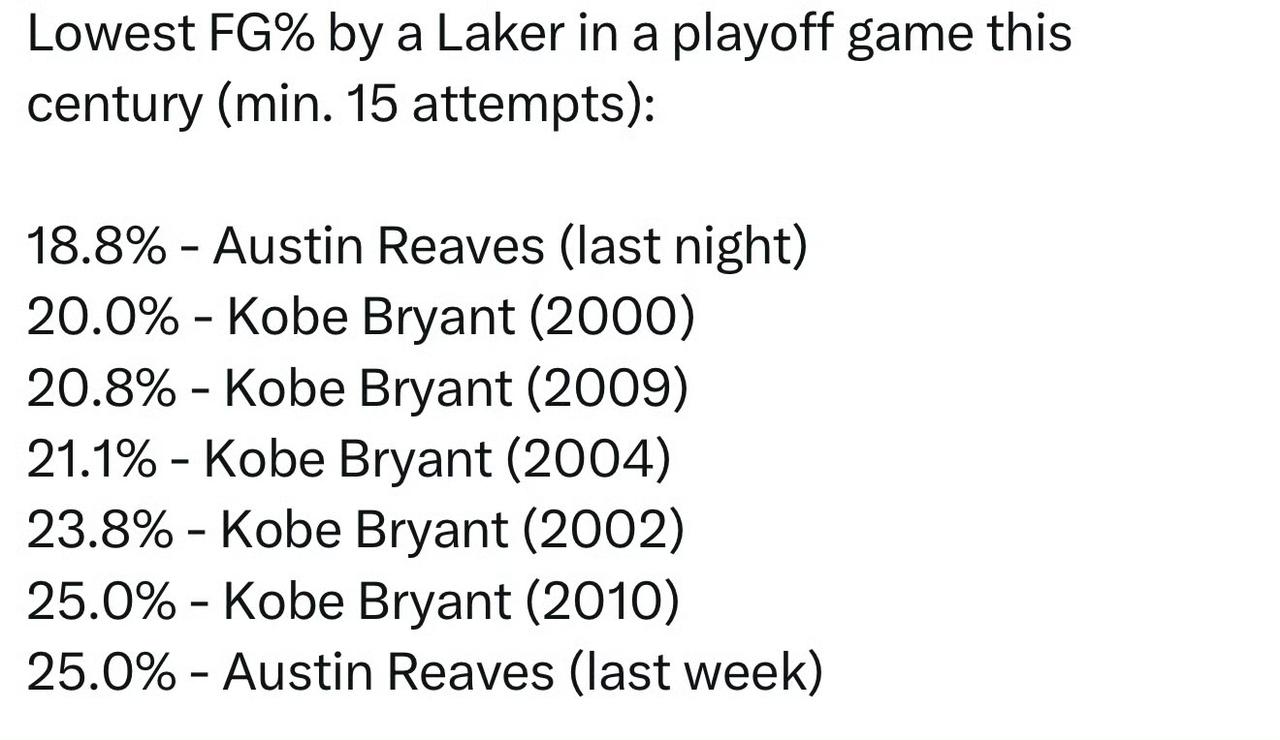Click the 18.8% percentage value
The height and width of the screenshot is (740, 1280).
pyautogui.click(x=97, y=246)
